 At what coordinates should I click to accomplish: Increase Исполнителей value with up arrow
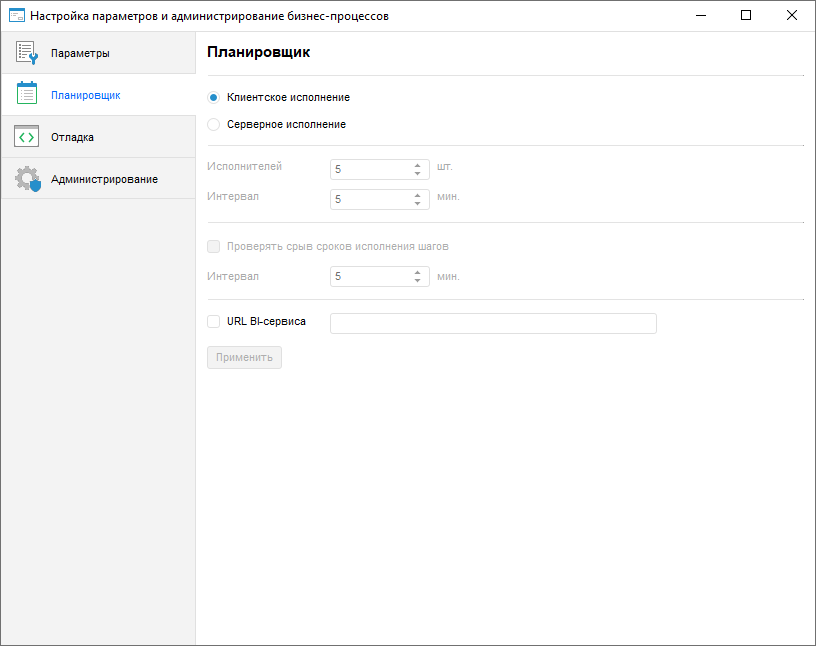417,164
